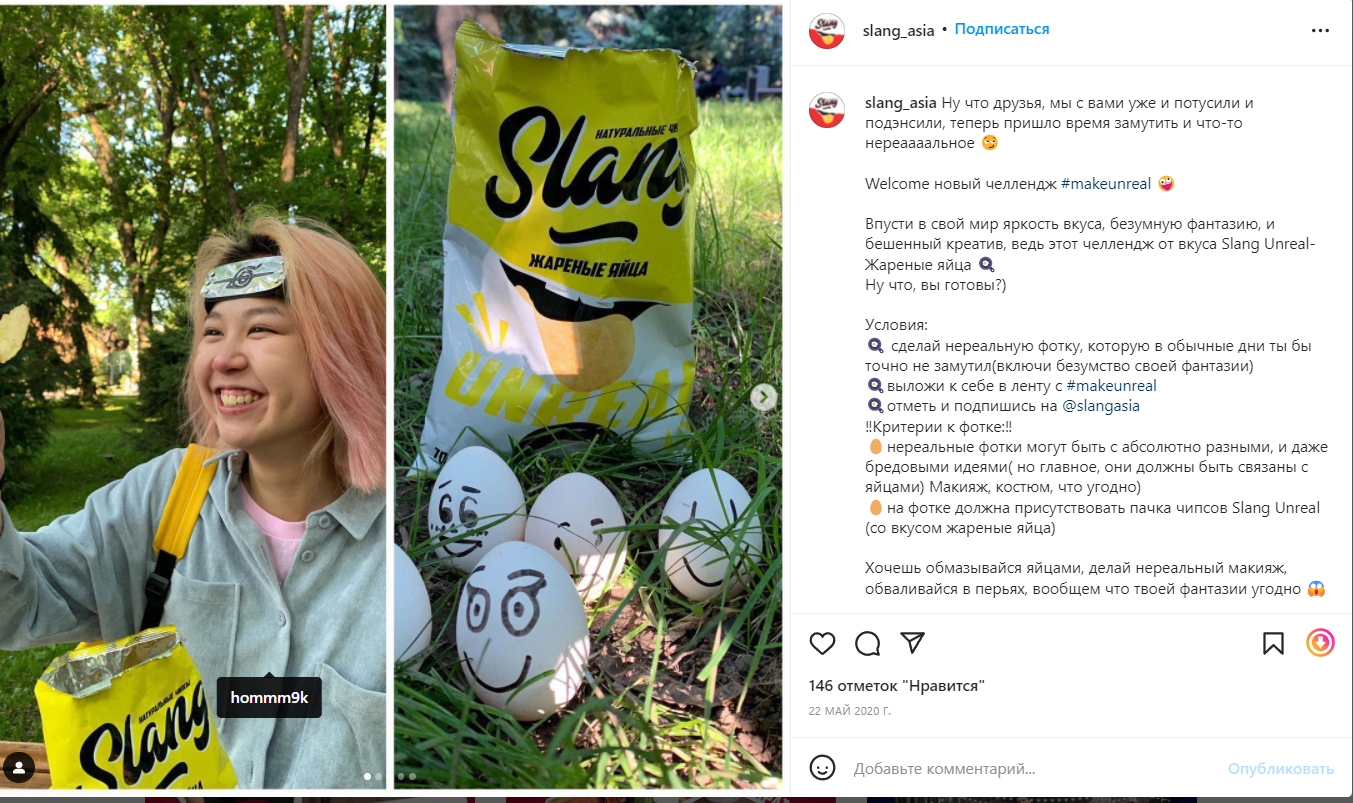This screenshot has width=1353, height=803.
Task: Click the slang_asia profile avatar in header
Action: tap(827, 31)
